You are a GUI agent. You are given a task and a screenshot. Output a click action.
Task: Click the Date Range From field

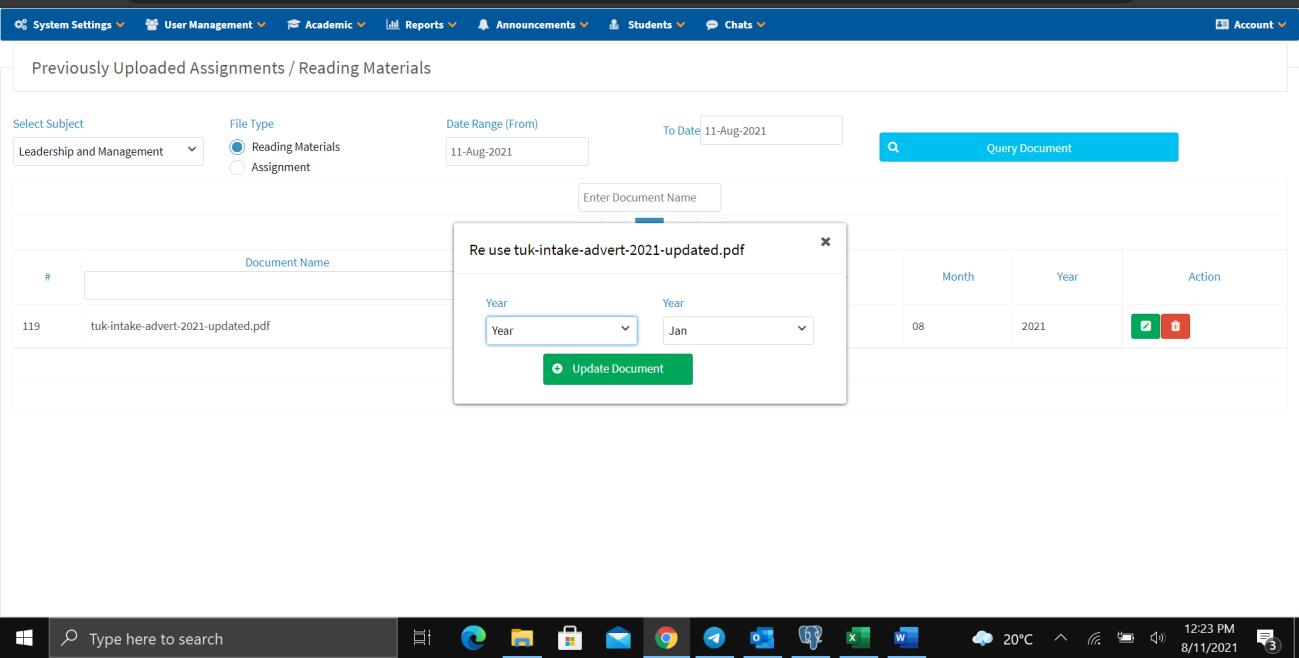517,152
